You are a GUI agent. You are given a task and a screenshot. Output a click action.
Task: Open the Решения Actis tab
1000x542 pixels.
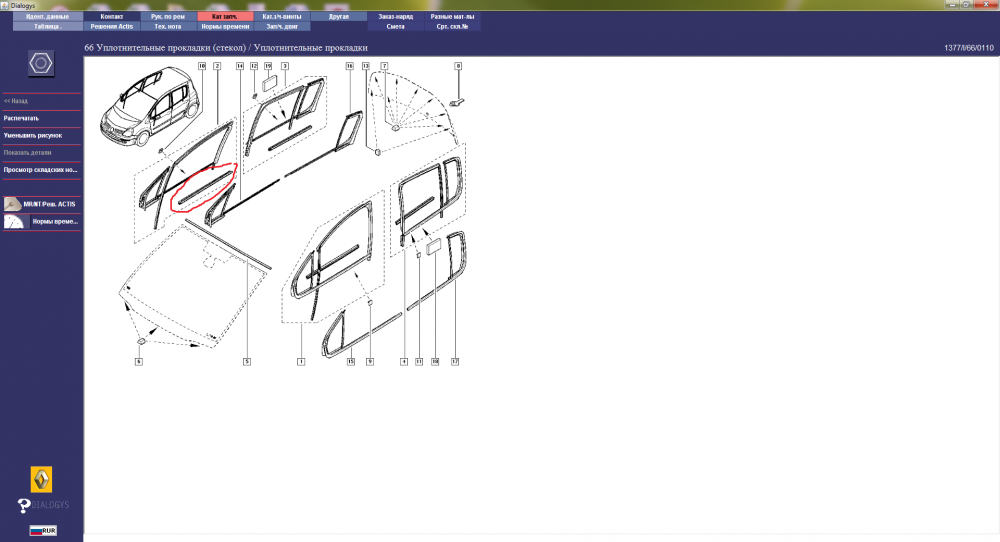tap(112, 27)
